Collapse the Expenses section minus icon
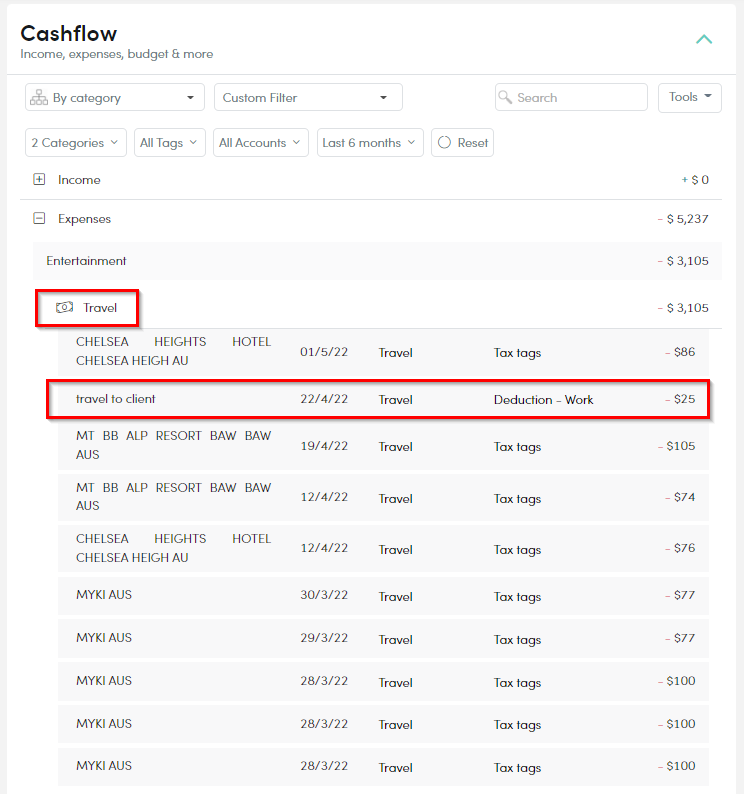 point(39,218)
